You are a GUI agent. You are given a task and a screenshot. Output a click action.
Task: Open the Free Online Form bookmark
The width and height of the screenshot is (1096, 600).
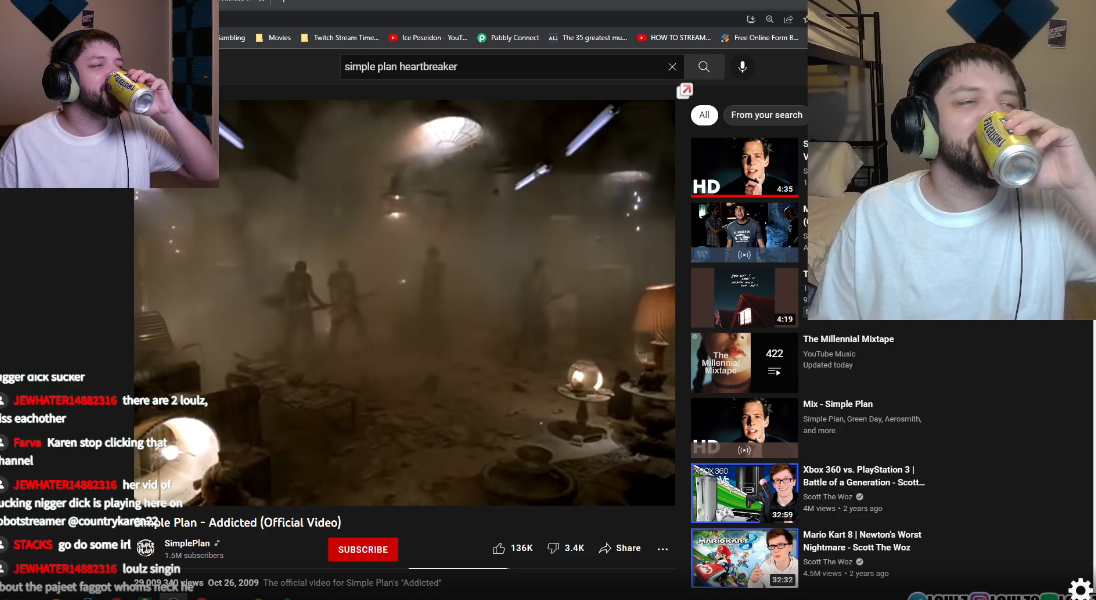760,38
